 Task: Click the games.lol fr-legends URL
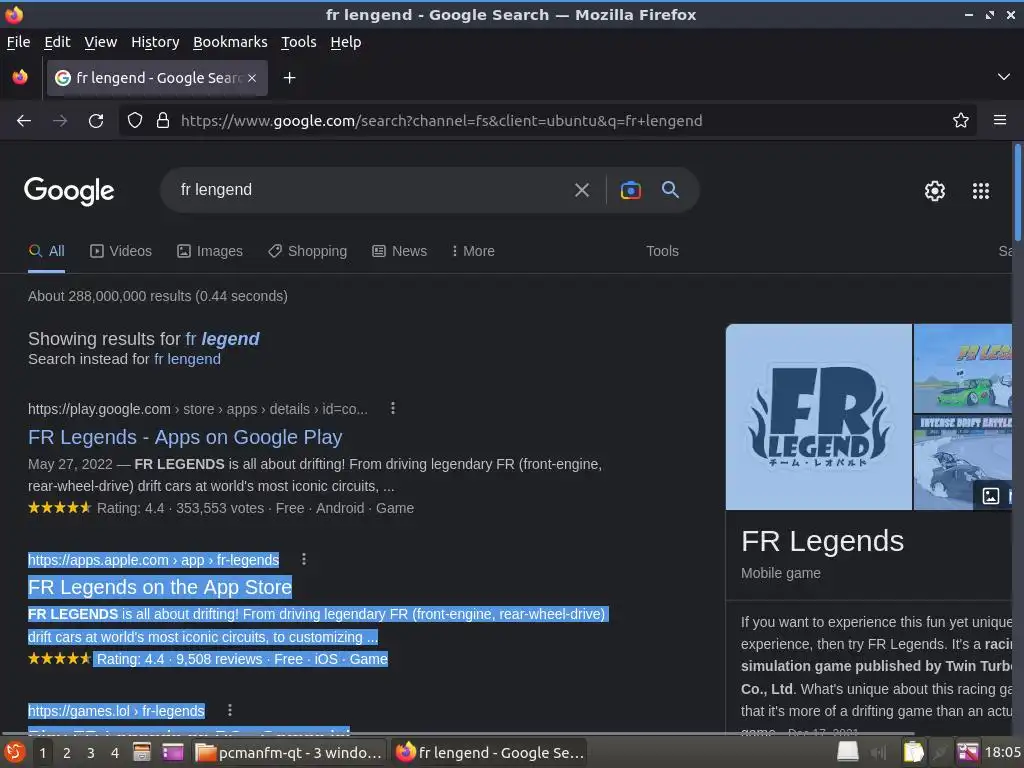pos(116,711)
